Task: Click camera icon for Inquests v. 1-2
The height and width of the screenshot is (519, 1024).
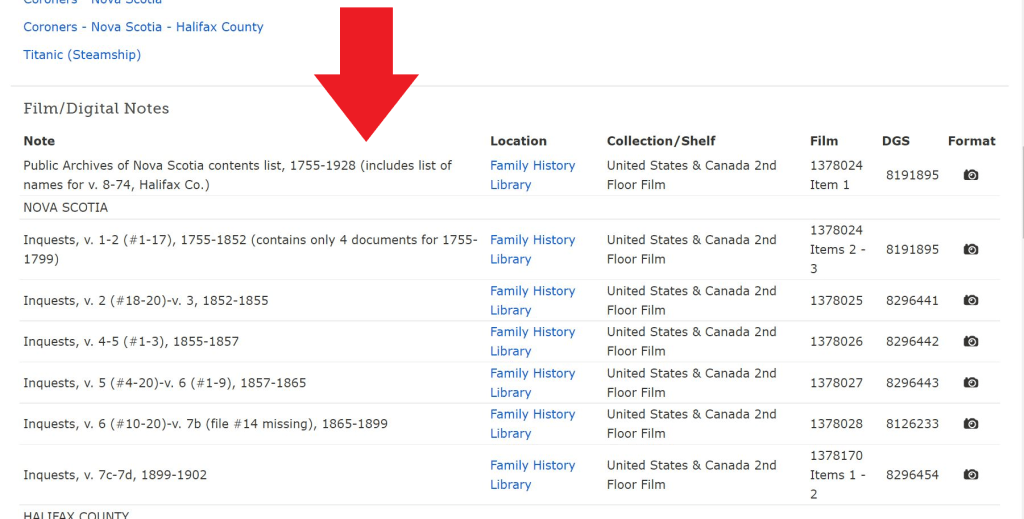Action: click(x=970, y=249)
